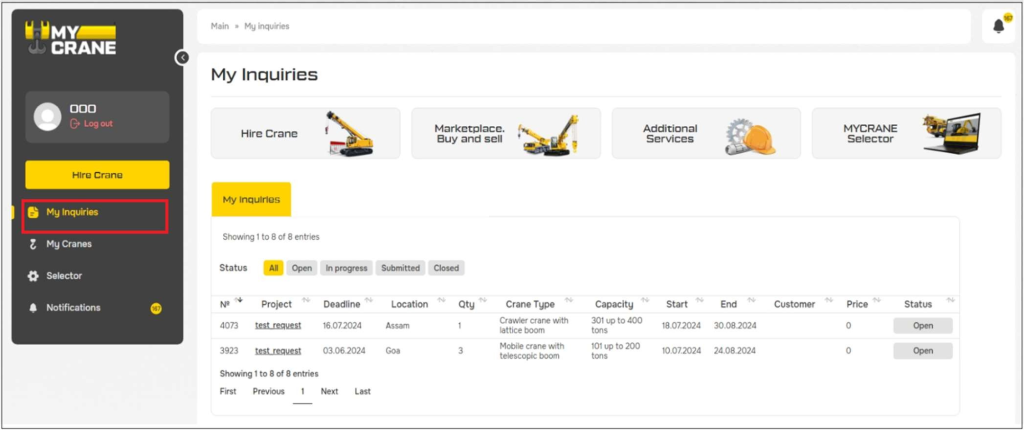Click the My Cranes hook icon
Screen dimensions: 1024x430
33,244
